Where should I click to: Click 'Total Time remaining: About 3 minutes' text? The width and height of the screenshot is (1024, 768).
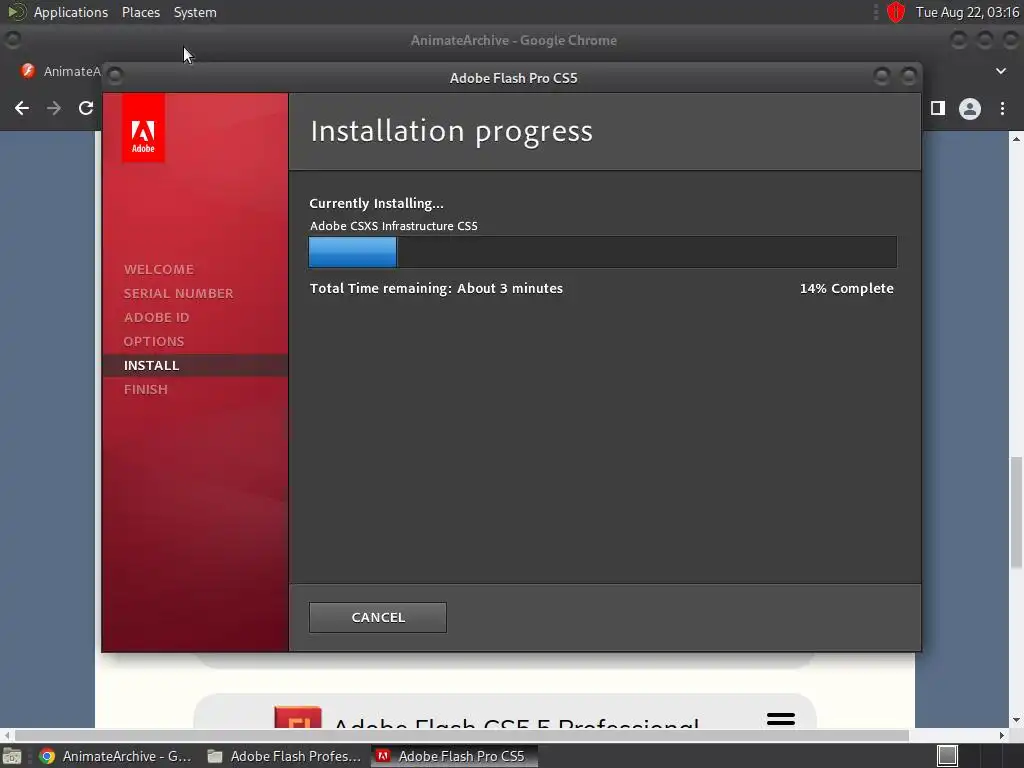(x=436, y=288)
